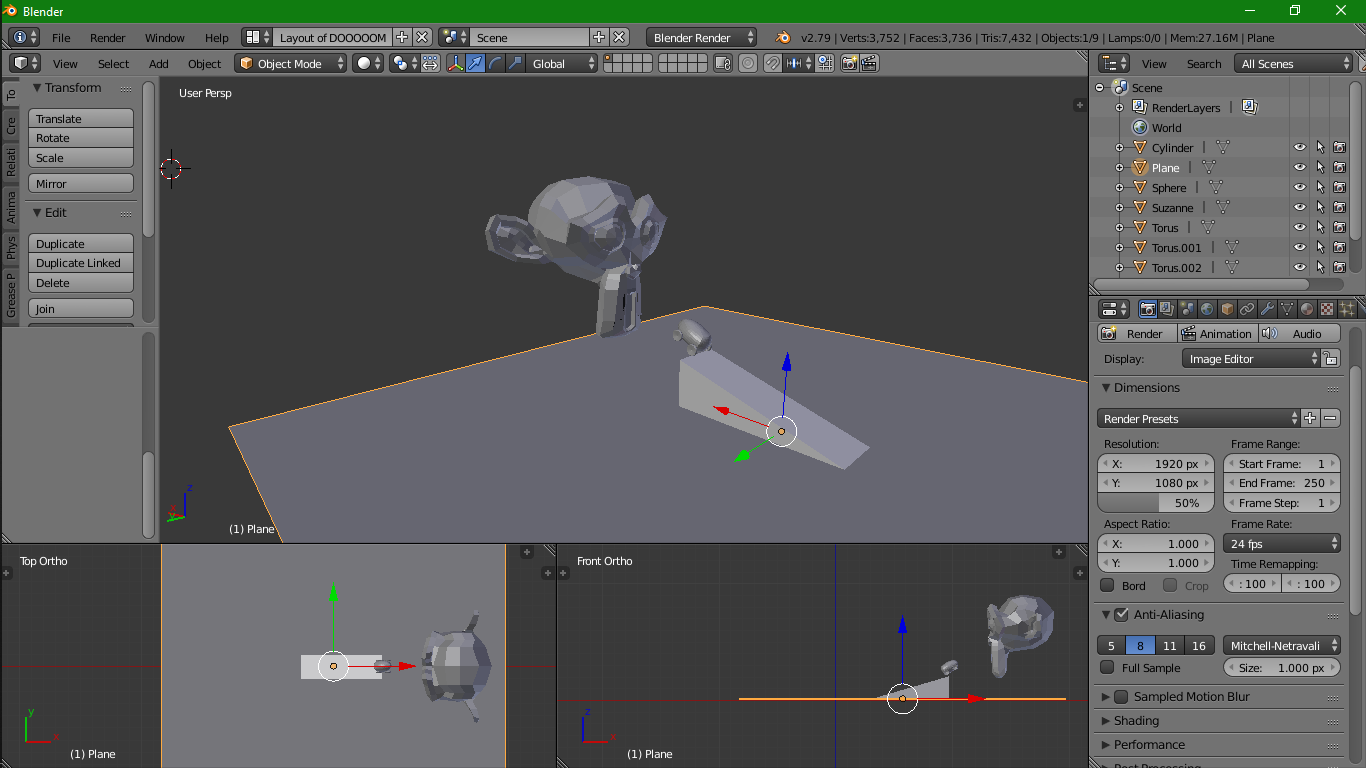This screenshot has height=768, width=1366.
Task: Open the Scene properties tab icon
Action: pyautogui.click(x=1187, y=309)
